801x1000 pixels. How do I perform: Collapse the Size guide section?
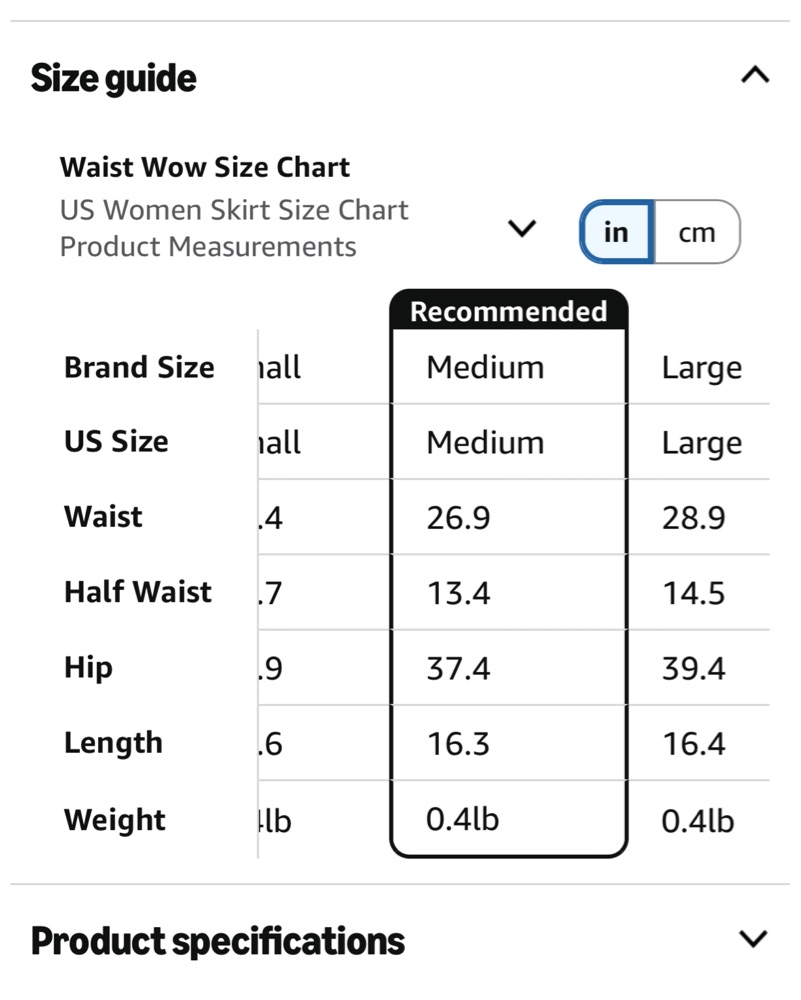pyautogui.click(x=755, y=75)
